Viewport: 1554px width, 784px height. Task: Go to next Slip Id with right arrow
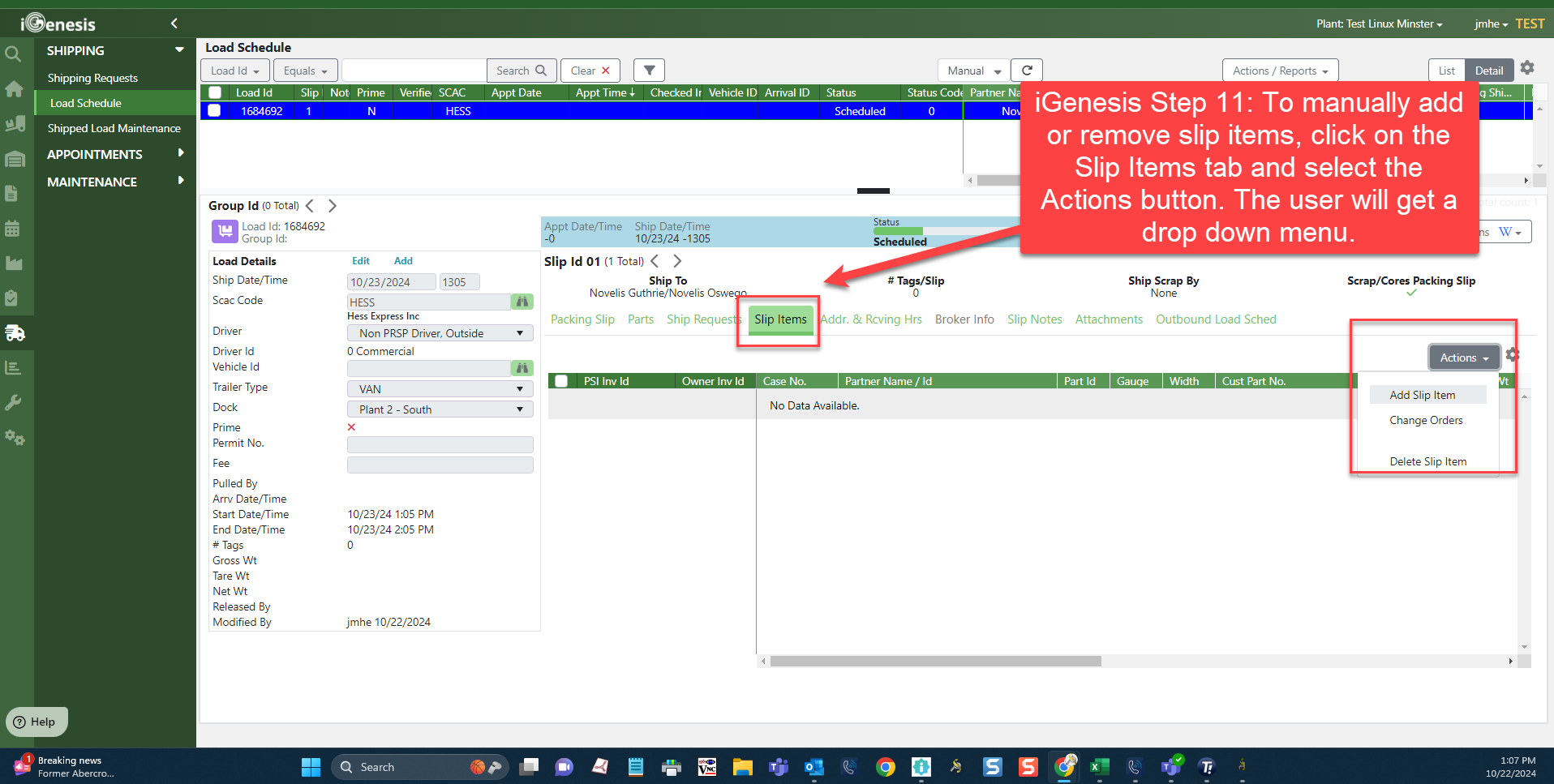tap(677, 261)
